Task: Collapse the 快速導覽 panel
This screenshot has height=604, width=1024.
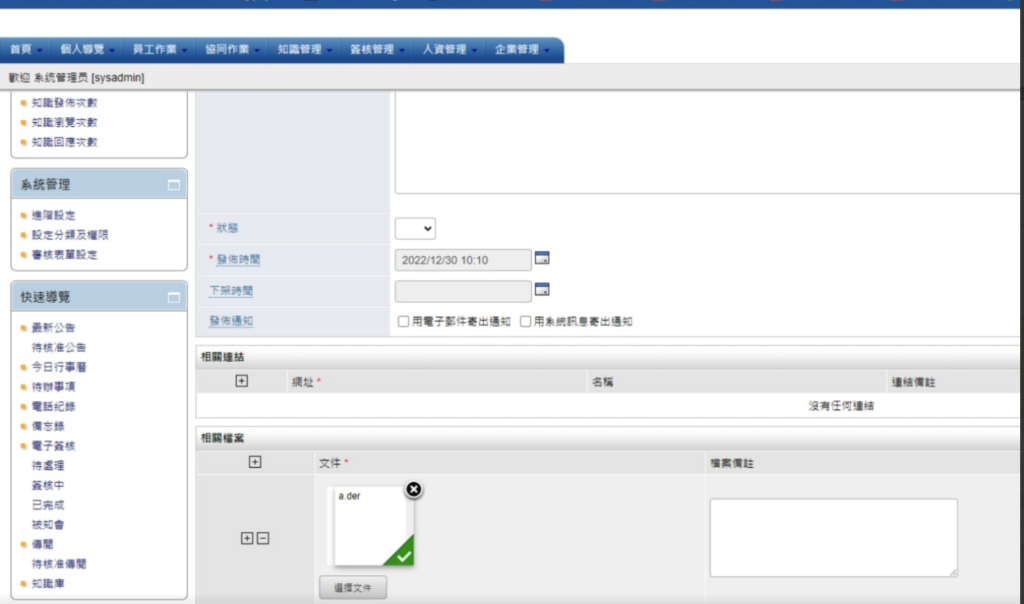Action: click(x=174, y=297)
